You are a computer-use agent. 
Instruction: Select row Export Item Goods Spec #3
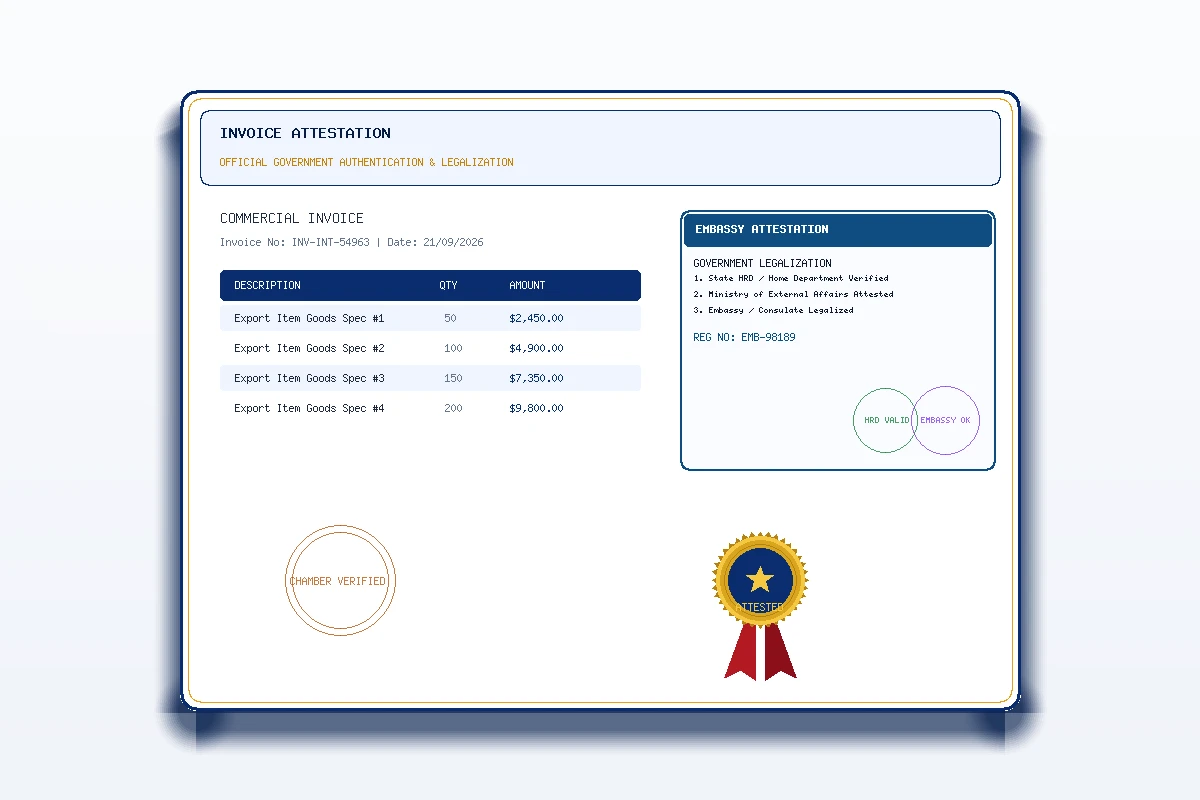click(430, 378)
